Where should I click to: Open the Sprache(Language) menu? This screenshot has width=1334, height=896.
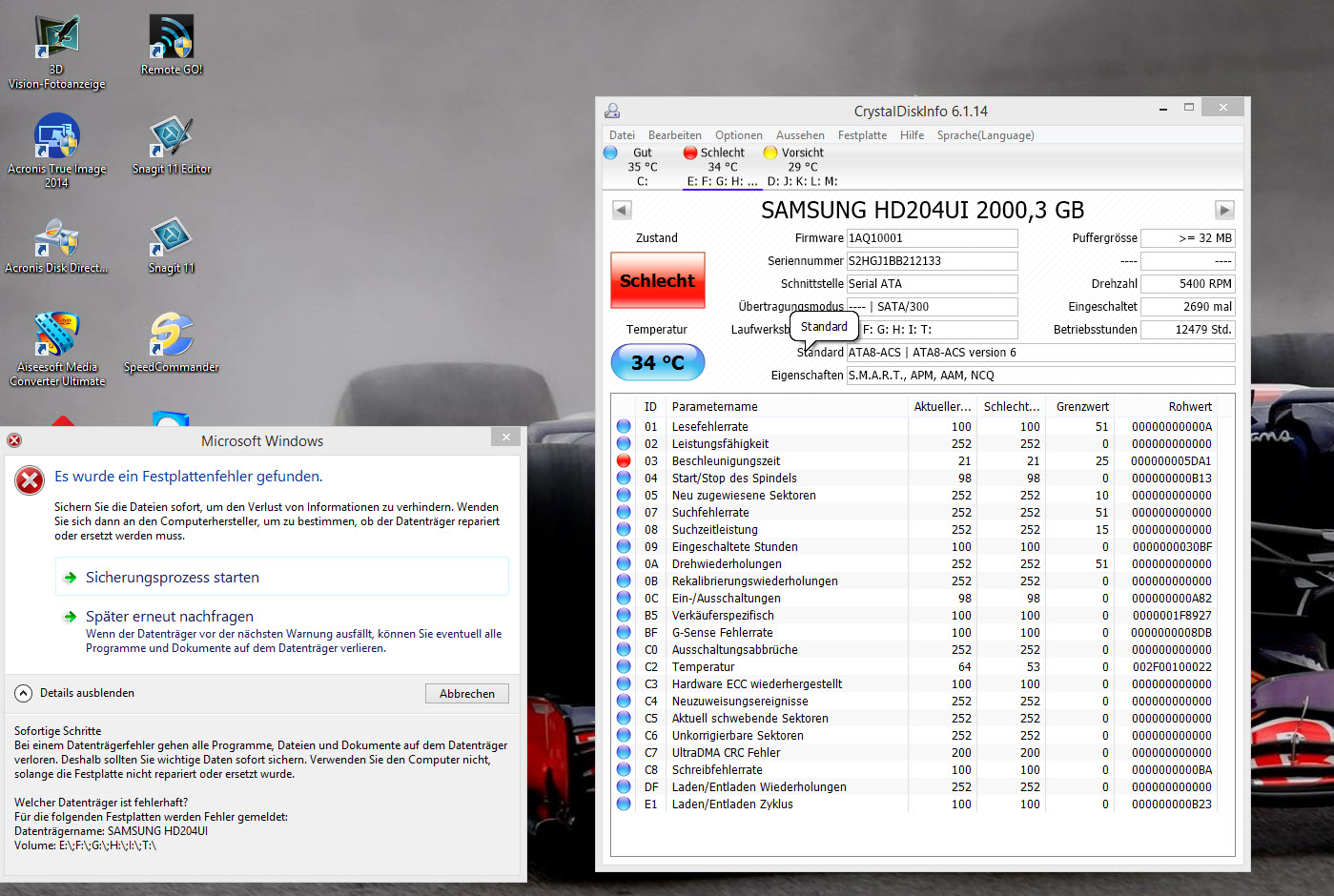pyautogui.click(x=985, y=135)
